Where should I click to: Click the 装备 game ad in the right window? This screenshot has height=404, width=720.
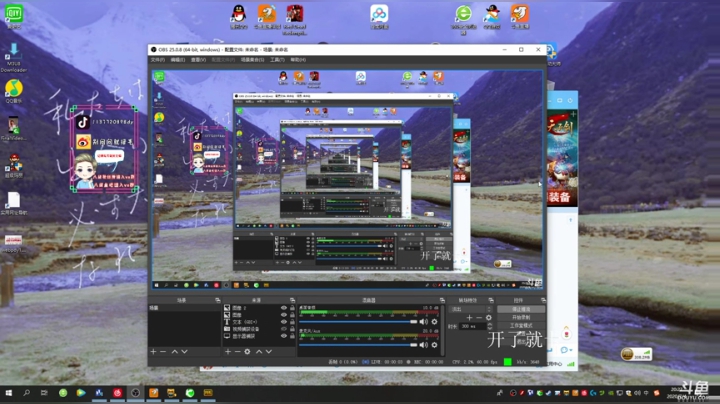click(x=562, y=157)
